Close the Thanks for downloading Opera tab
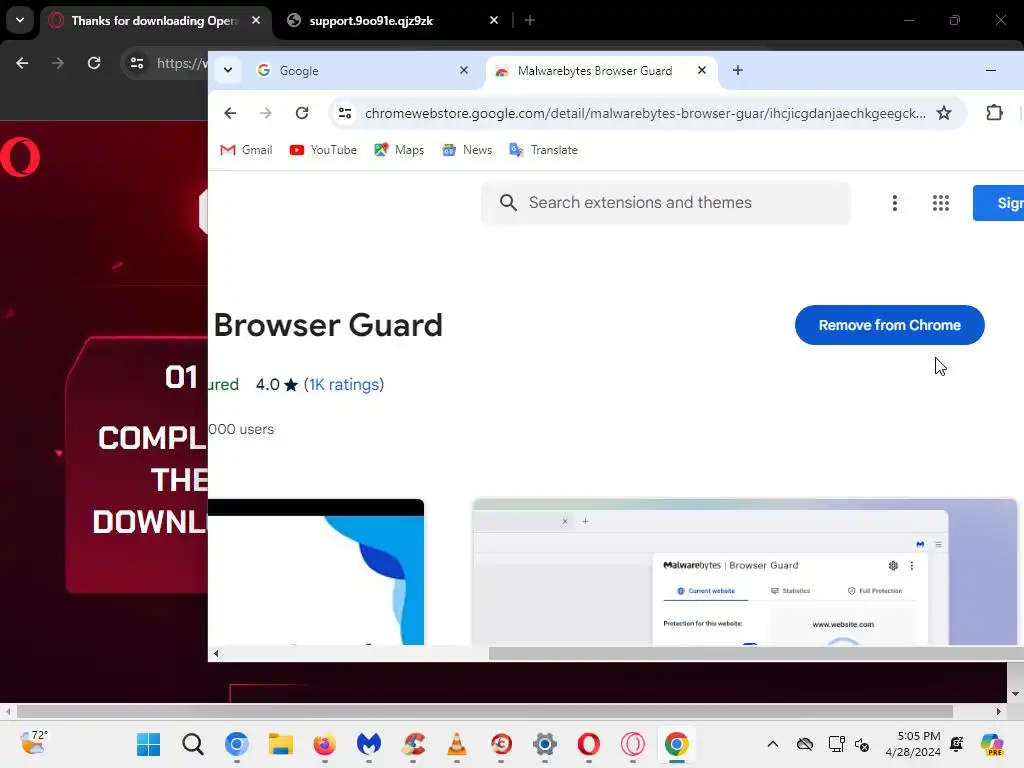This screenshot has height=768, width=1024. pyautogui.click(x=256, y=20)
